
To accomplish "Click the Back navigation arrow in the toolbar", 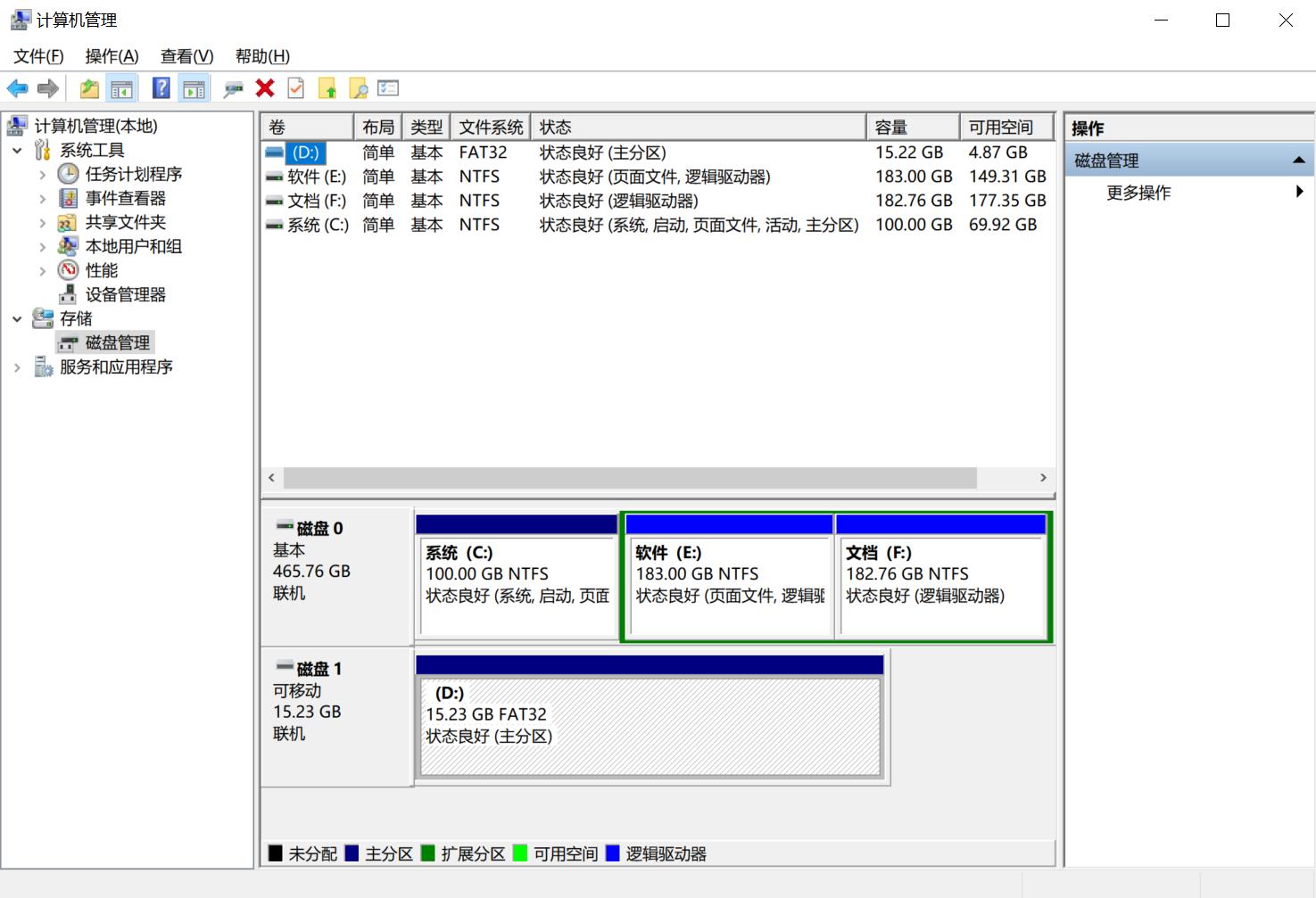I will (16, 87).
